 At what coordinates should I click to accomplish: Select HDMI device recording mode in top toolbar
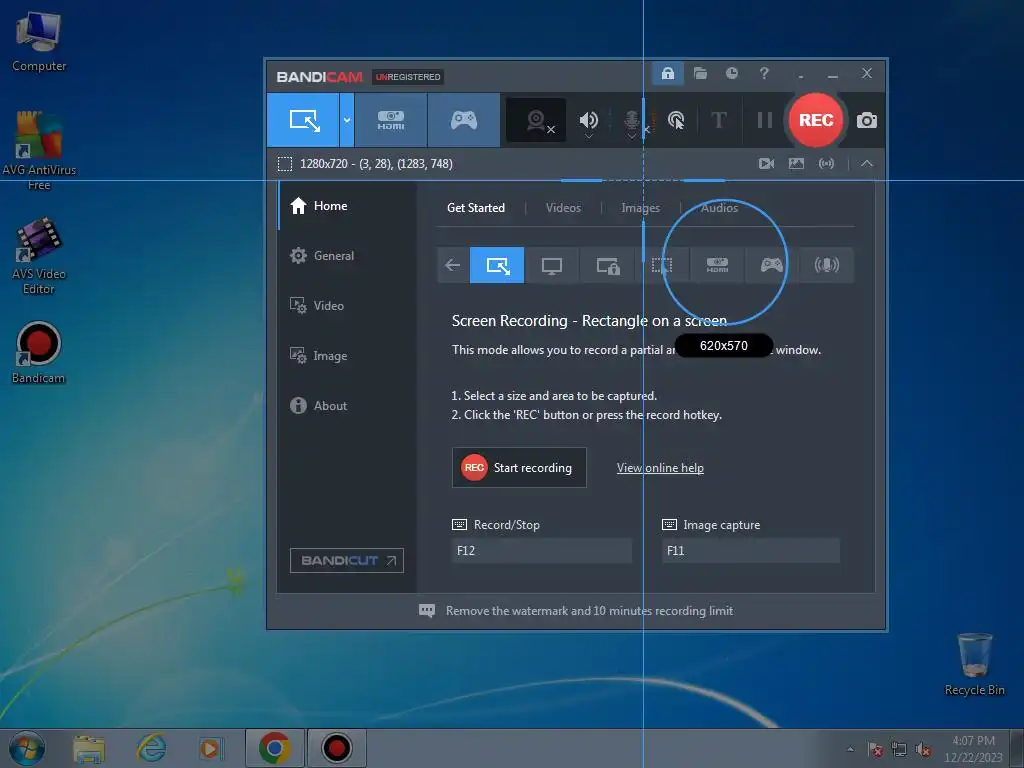391,120
